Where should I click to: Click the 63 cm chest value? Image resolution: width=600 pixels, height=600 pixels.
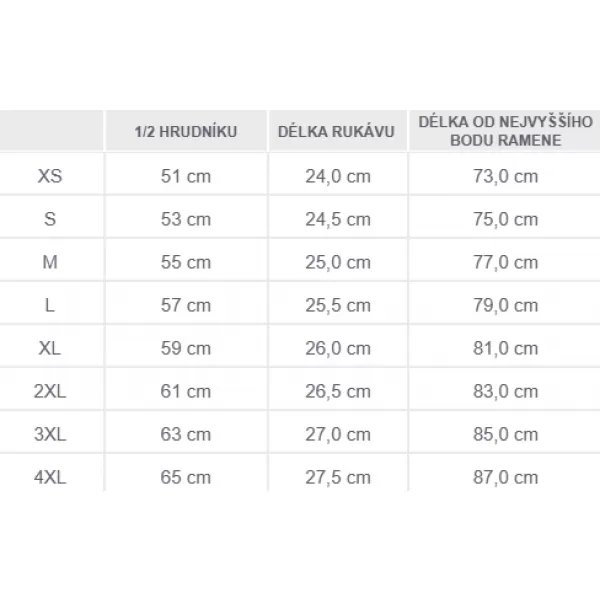[x=186, y=434]
